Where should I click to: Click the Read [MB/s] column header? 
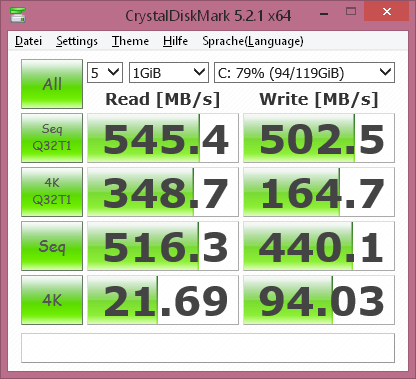point(163,99)
